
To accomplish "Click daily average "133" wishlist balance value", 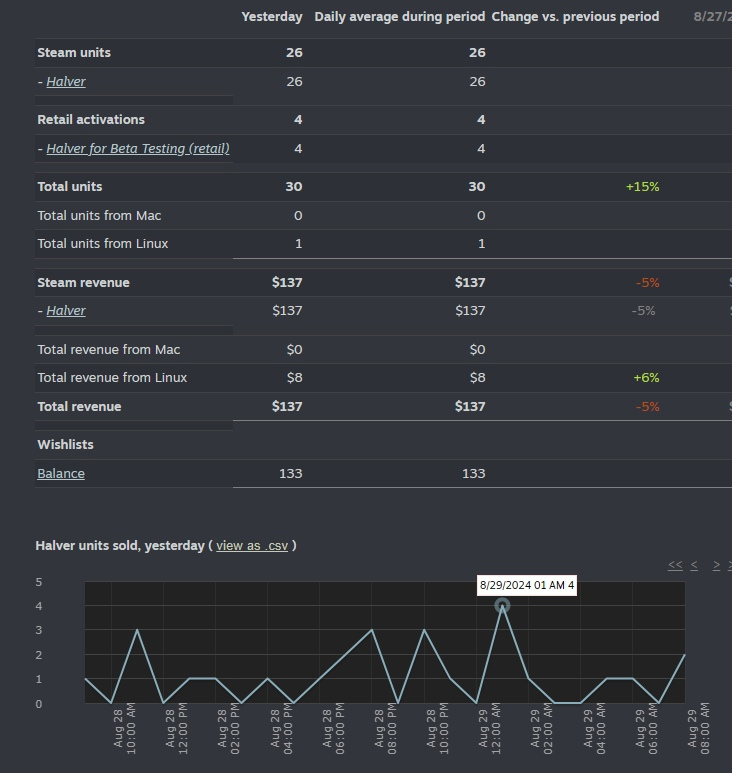I will (473, 473).
